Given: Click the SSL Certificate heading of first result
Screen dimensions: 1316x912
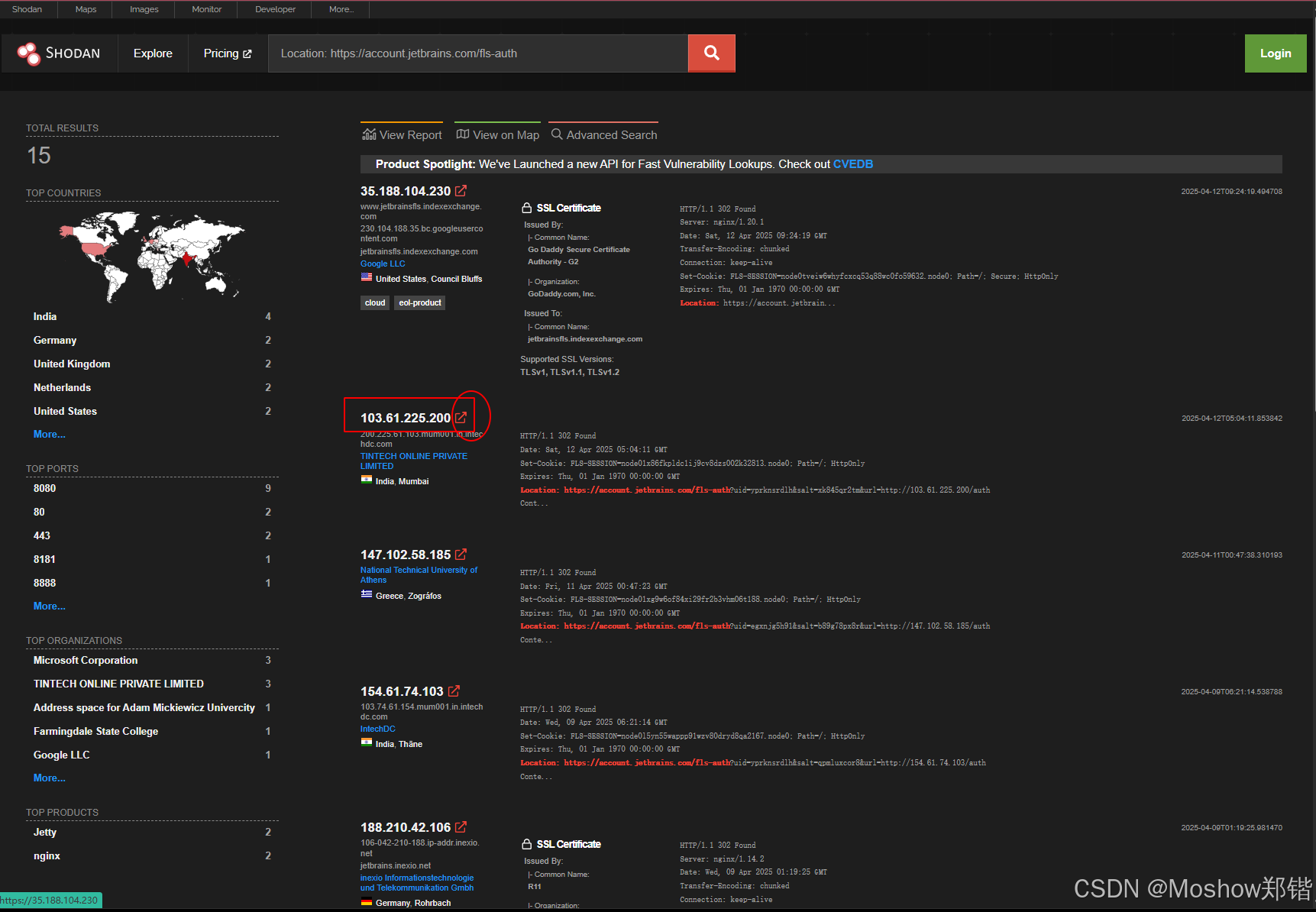Looking at the screenshot, I should click(x=568, y=208).
